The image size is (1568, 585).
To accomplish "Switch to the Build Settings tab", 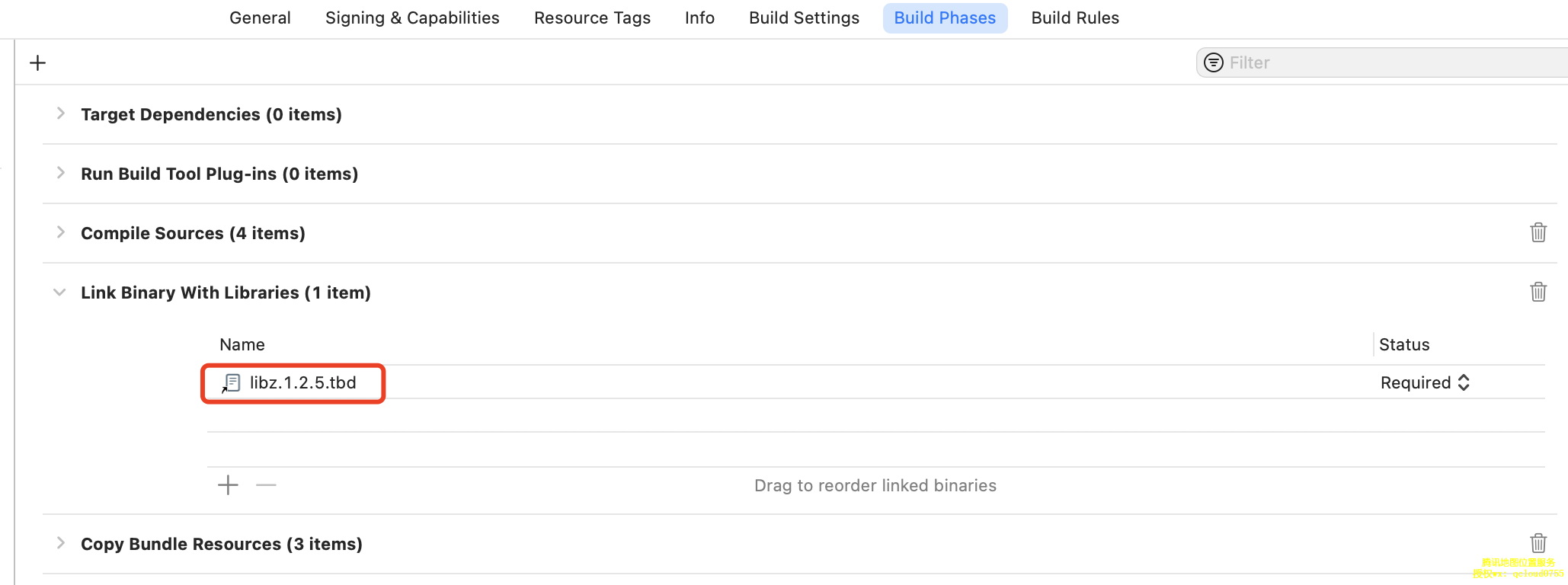I will (804, 18).
